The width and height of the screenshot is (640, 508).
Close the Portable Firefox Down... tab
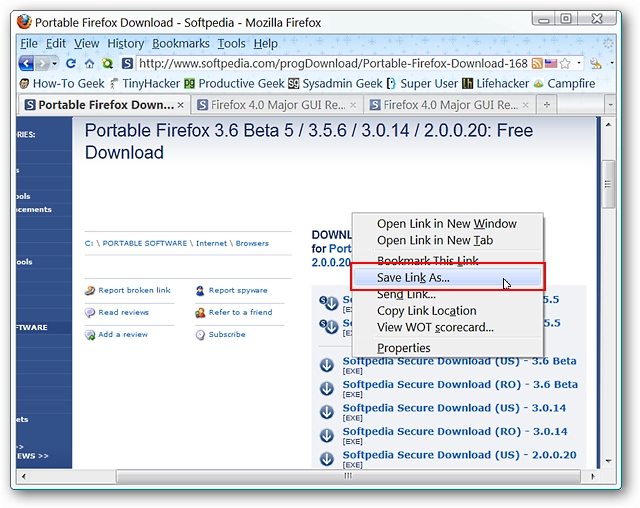click(x=180, y=105)
